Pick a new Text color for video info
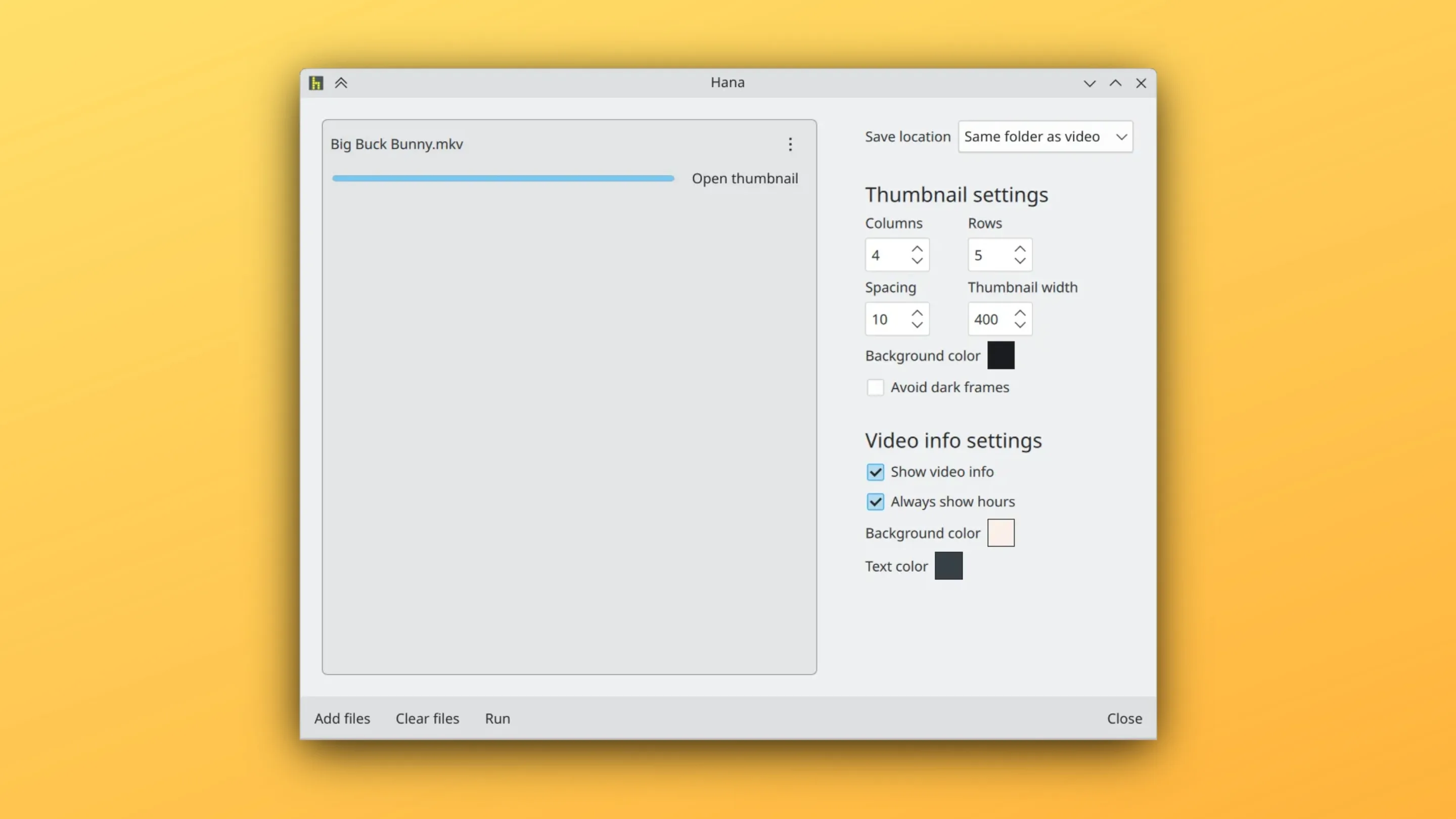This screenshot has height=819, width=1456. pyautogui.click(x=949, y=566)
